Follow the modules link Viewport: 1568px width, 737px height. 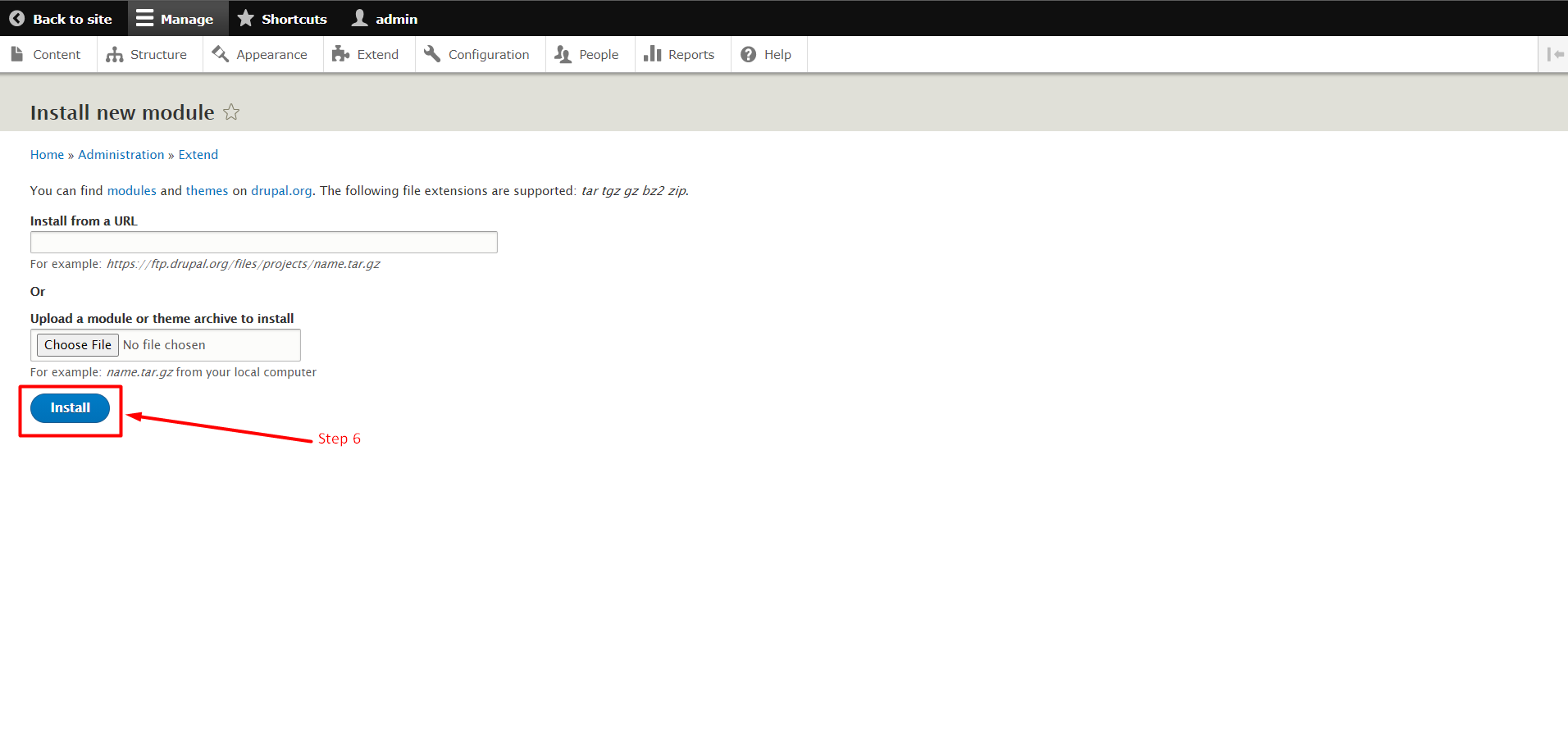click(131, 191)
